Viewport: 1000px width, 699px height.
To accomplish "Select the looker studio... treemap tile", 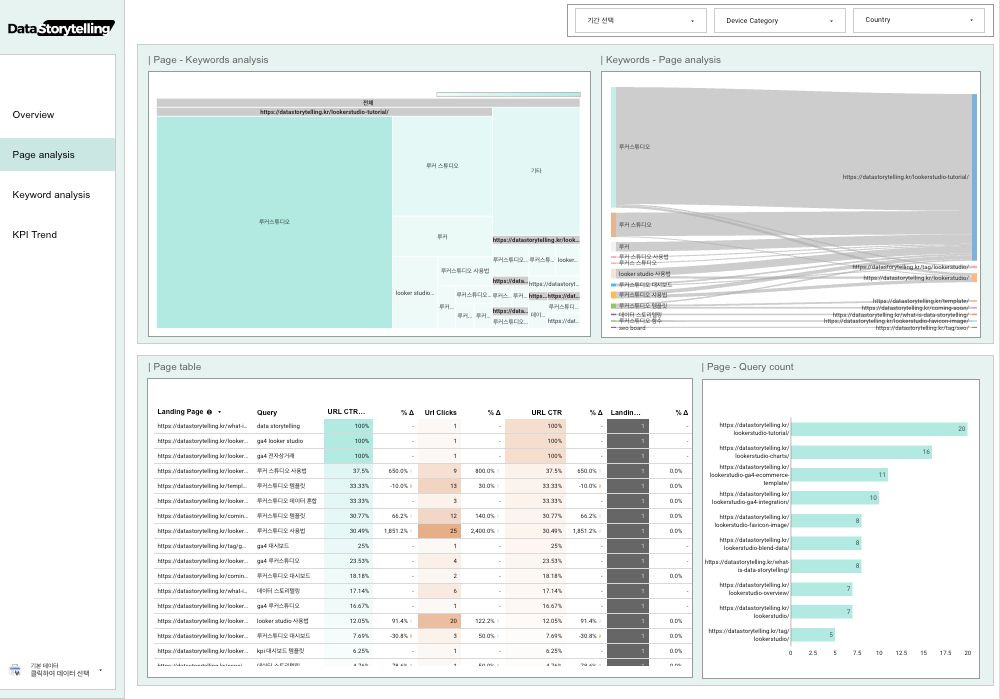I will [415, 293].
